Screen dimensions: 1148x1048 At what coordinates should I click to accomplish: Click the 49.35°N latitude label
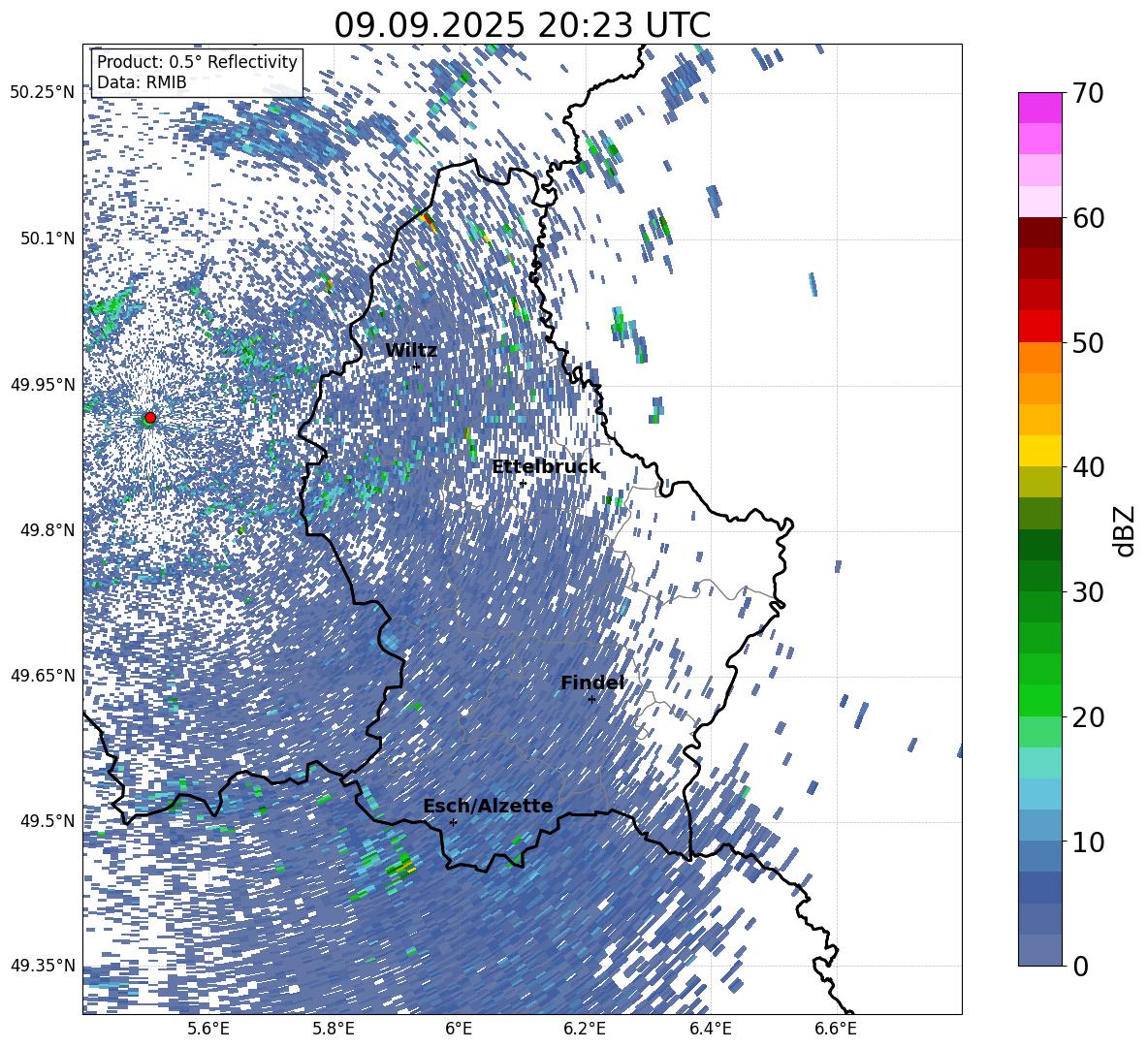[x=44, y=966]
